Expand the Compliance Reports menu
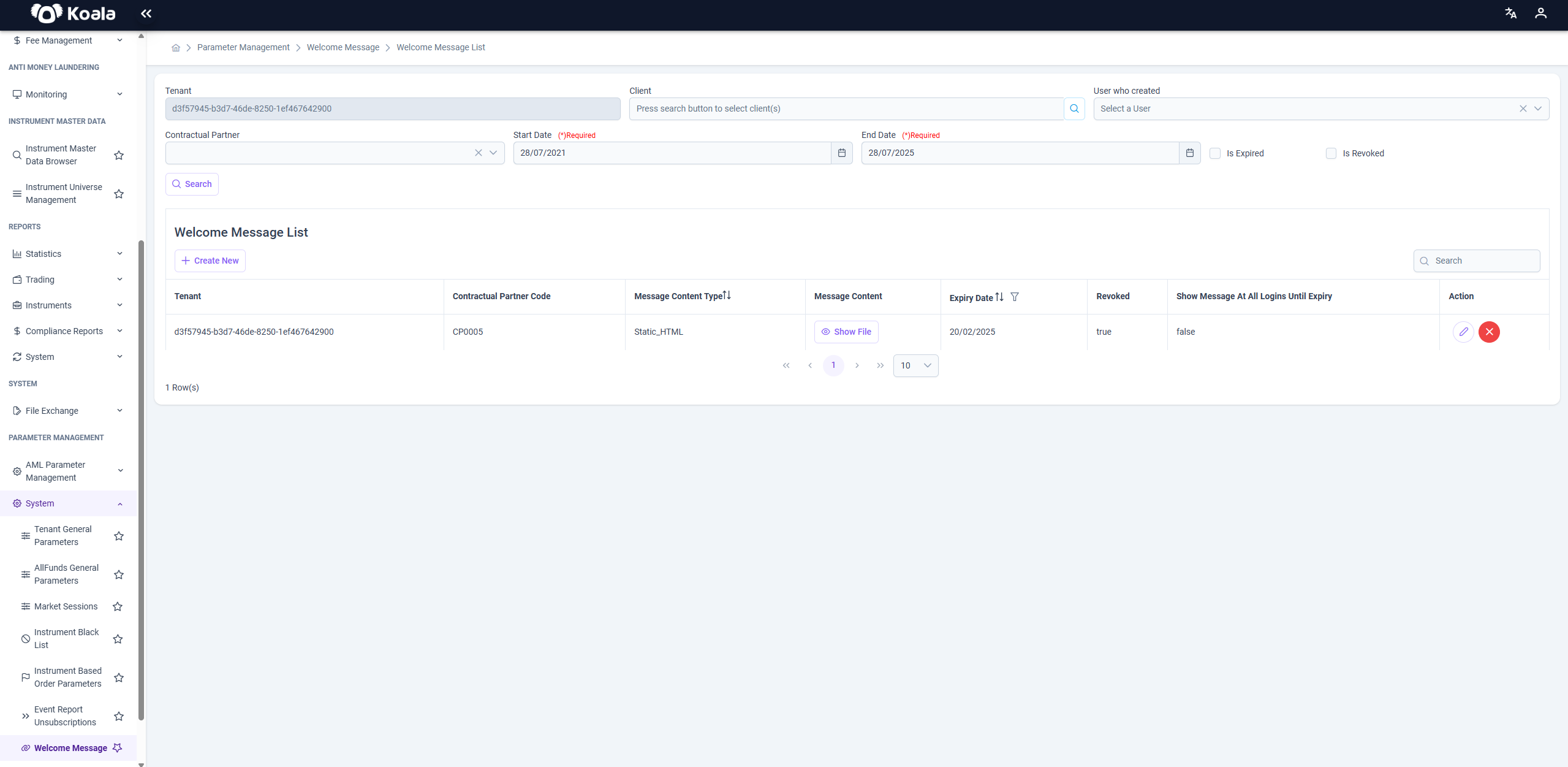The height and width of the screenshot is (767, 1568). tap(68, 331)
